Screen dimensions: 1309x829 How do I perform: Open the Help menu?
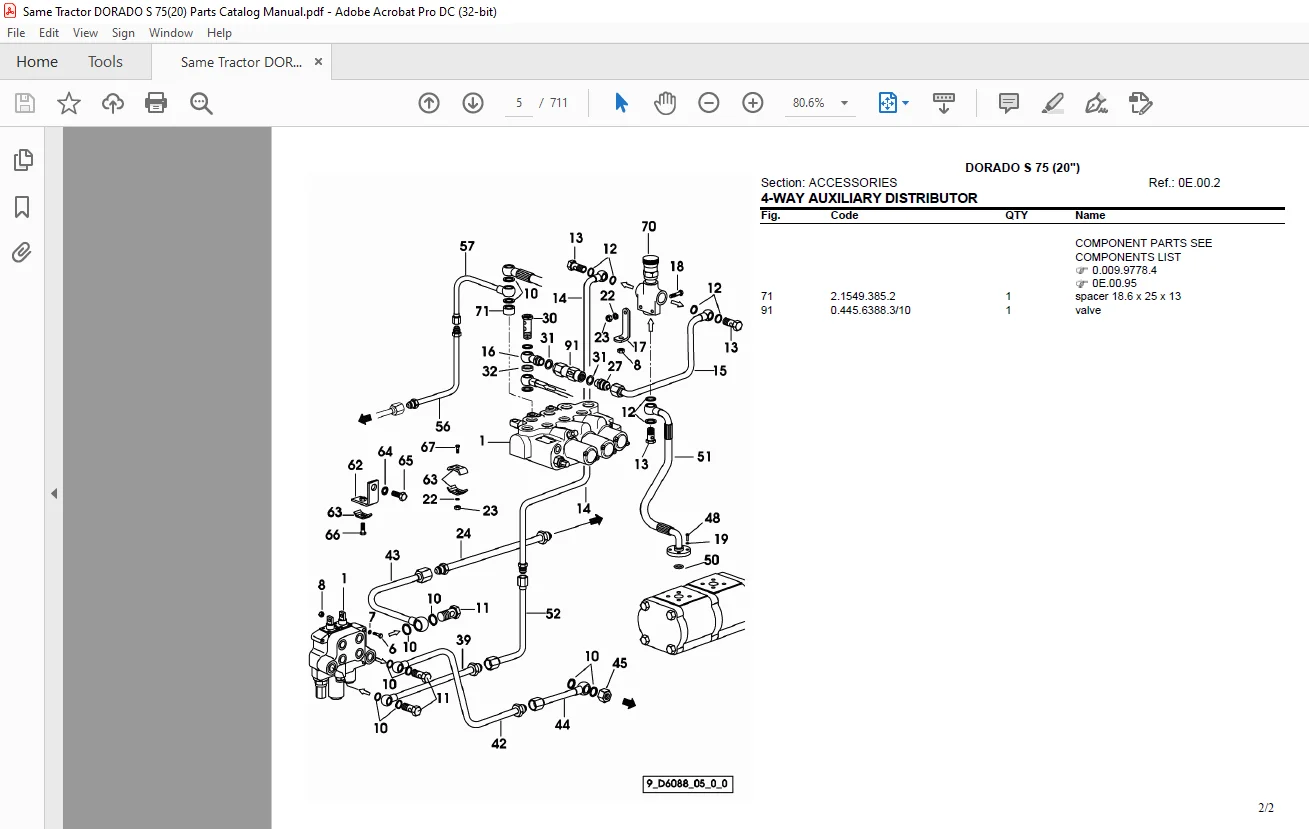(x=219, y=33)
